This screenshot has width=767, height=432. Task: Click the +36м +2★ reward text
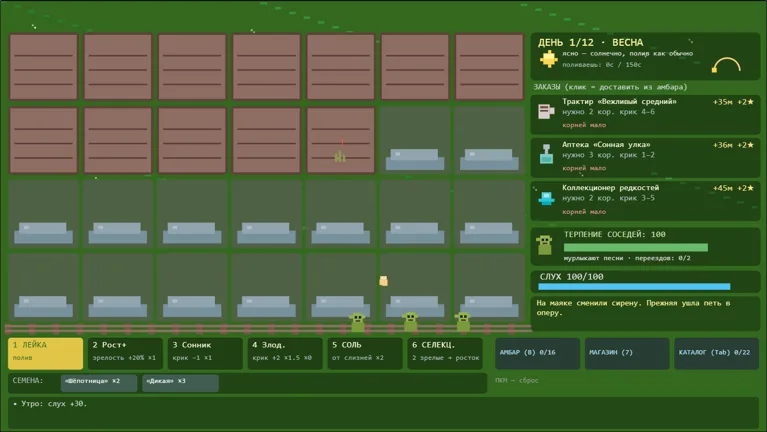pyautogui.click(x=733, y=145)
